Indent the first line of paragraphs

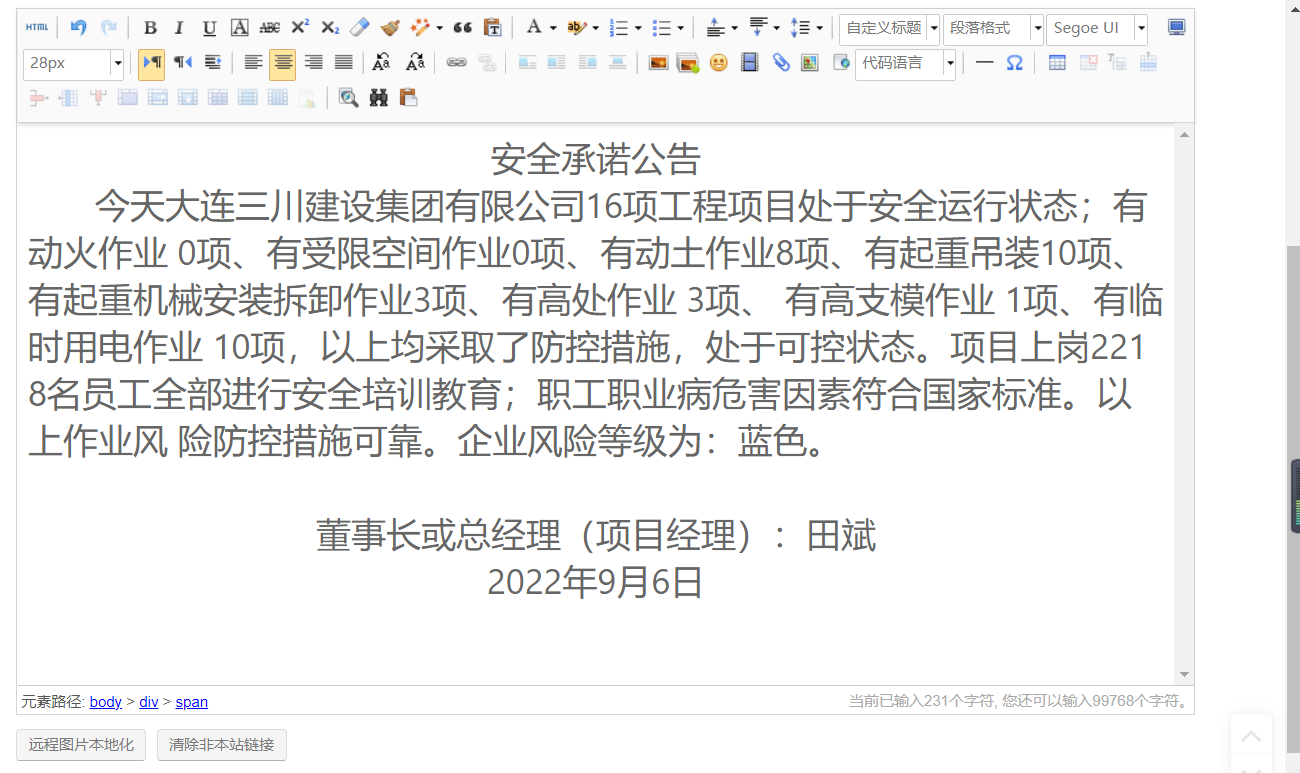pos(213,63)
